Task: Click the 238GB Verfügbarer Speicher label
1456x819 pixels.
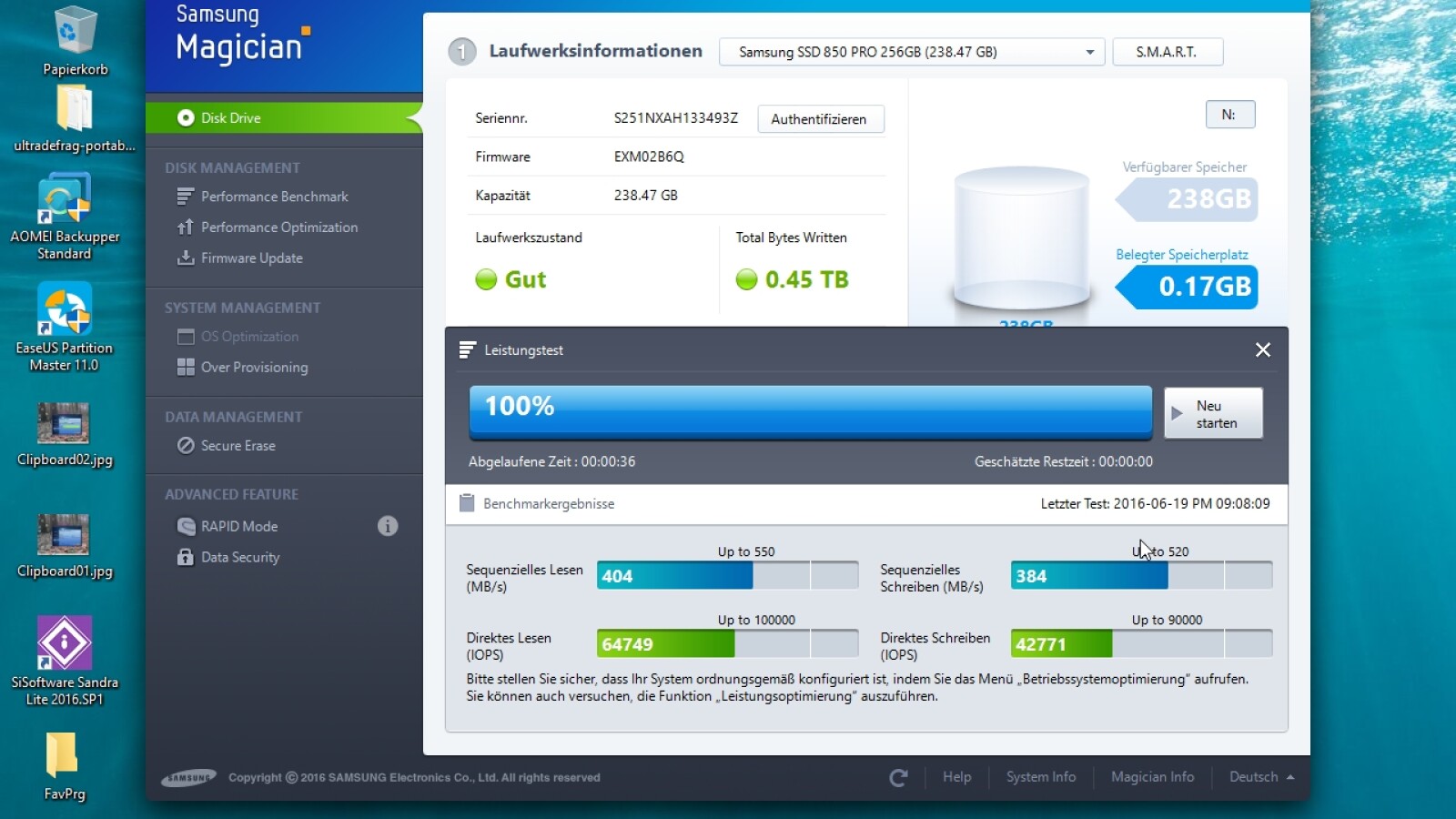Action: (x=1188, y=199)
